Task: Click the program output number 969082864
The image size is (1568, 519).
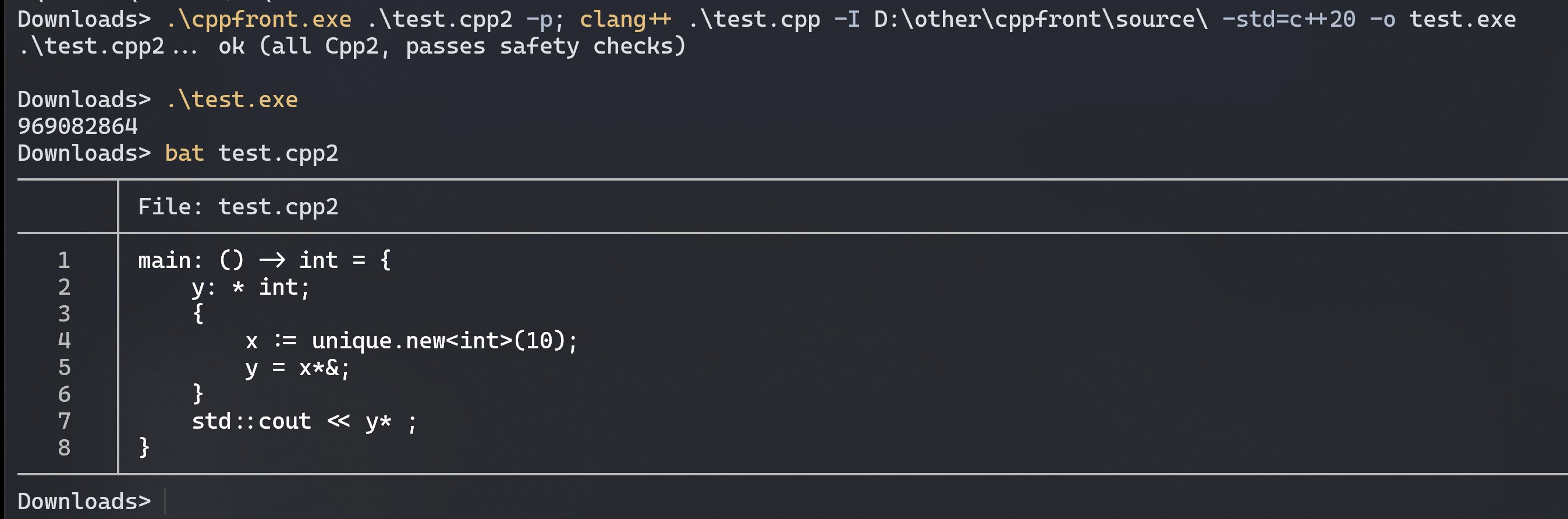Action: pyautogui.click(x=78, y=126)
